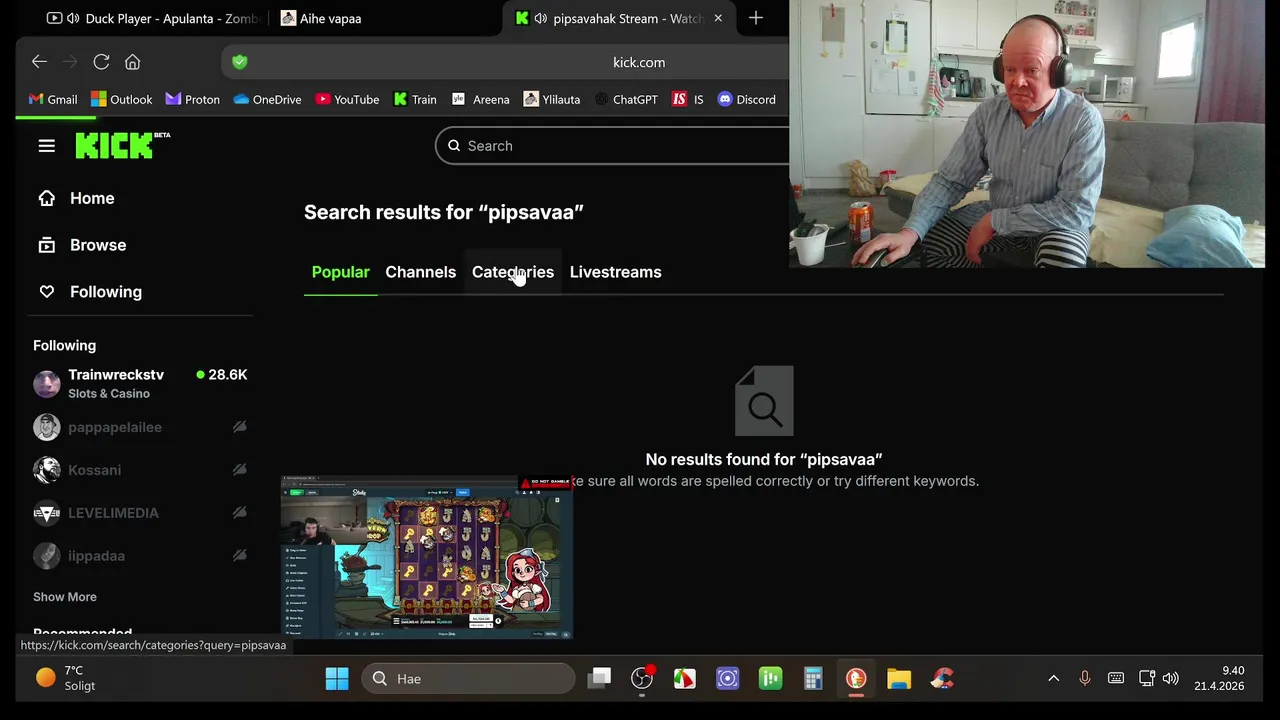Select the Popular results tab
The image size is (1280, 720).
340,272
